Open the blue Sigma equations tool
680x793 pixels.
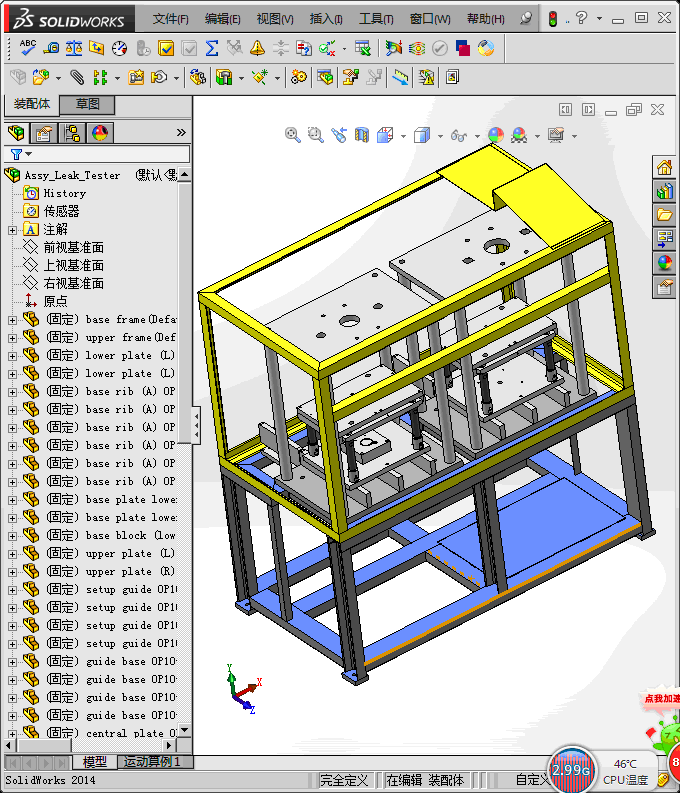click(x=212, y=48)
